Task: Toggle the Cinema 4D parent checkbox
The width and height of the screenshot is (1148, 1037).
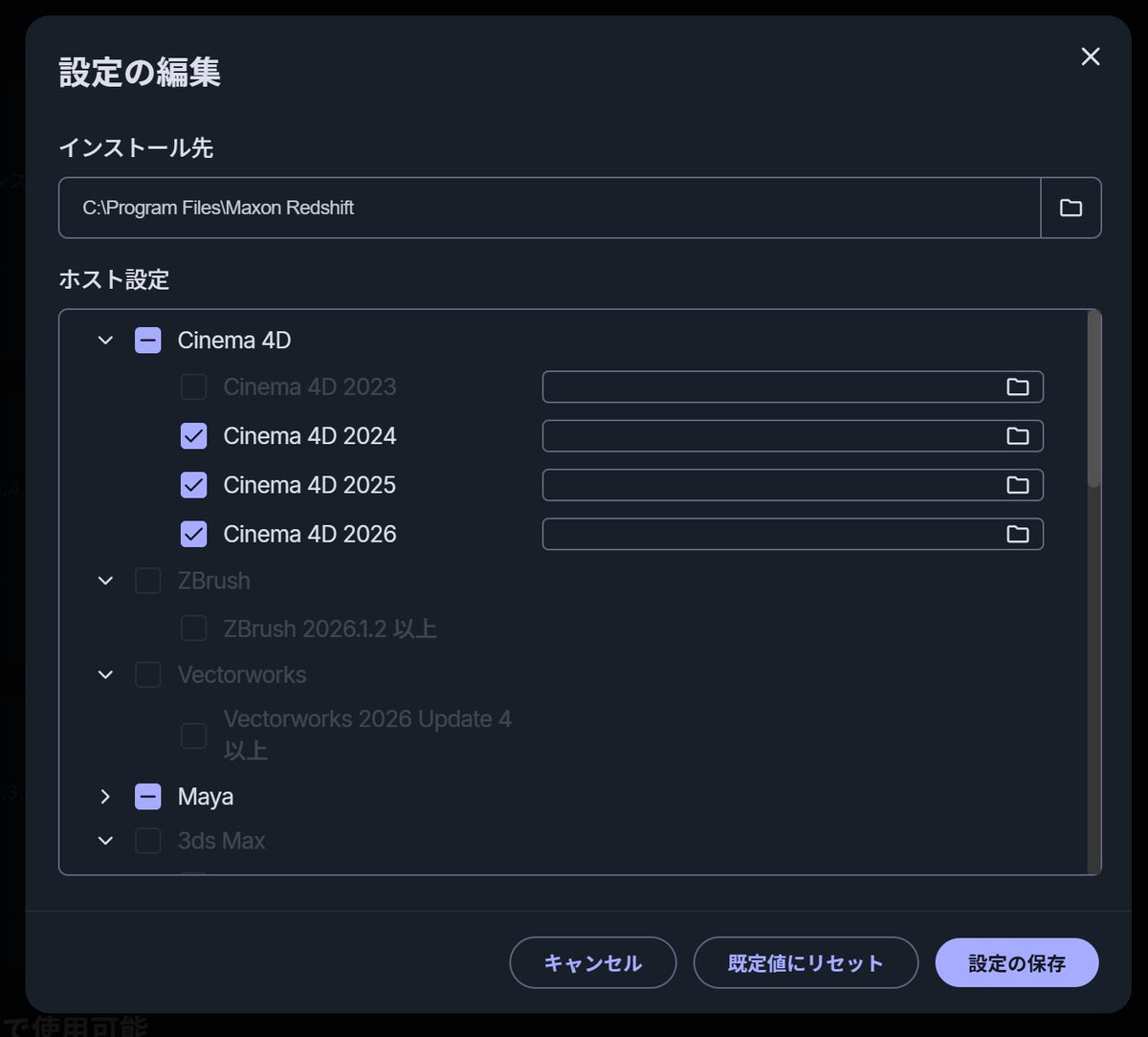Action: tap(147, 341)
